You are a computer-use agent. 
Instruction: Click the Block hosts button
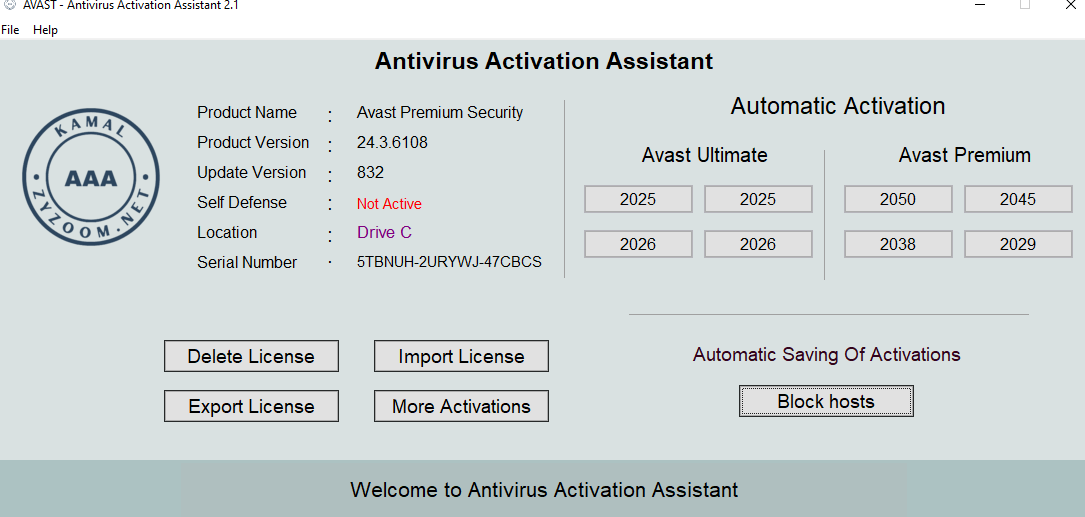pyautogui.click(x=826, y=401)
